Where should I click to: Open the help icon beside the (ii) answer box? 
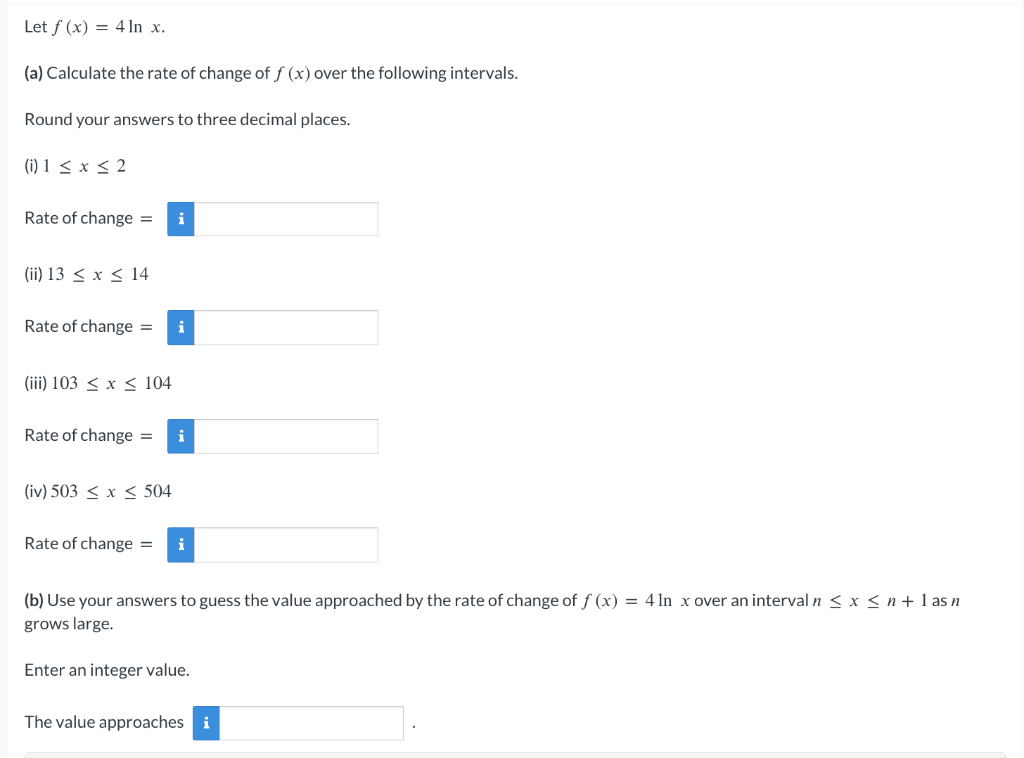180,327
